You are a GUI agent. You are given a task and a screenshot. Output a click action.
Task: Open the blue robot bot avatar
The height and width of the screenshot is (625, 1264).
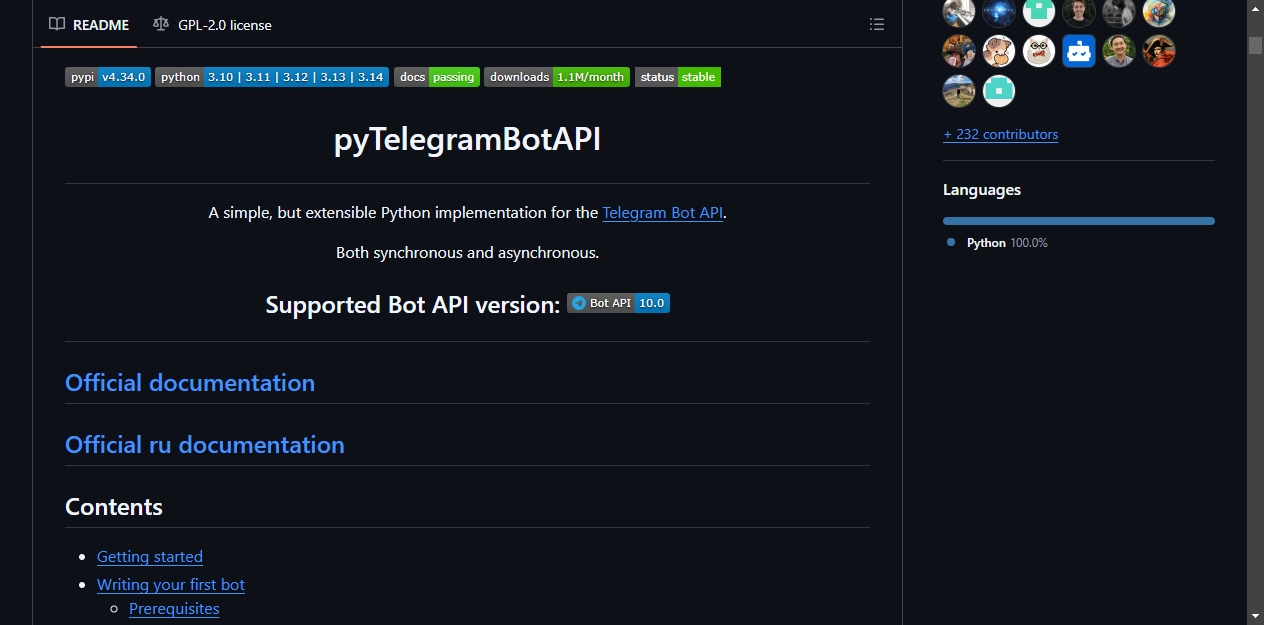(x=1079, y=51)
